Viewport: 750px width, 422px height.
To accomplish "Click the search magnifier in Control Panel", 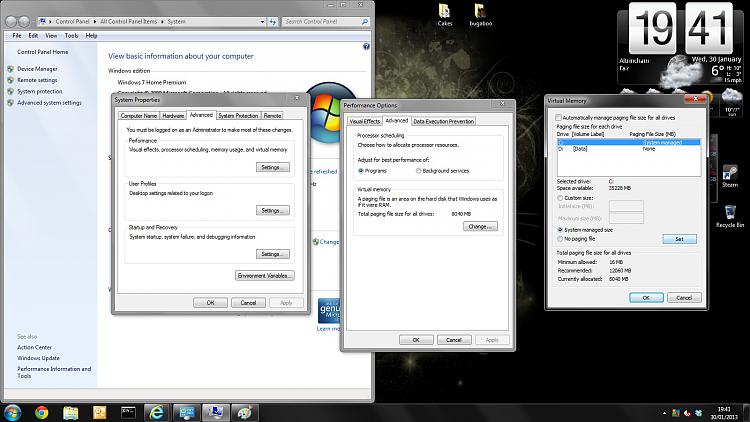I will tap(365, 22).
